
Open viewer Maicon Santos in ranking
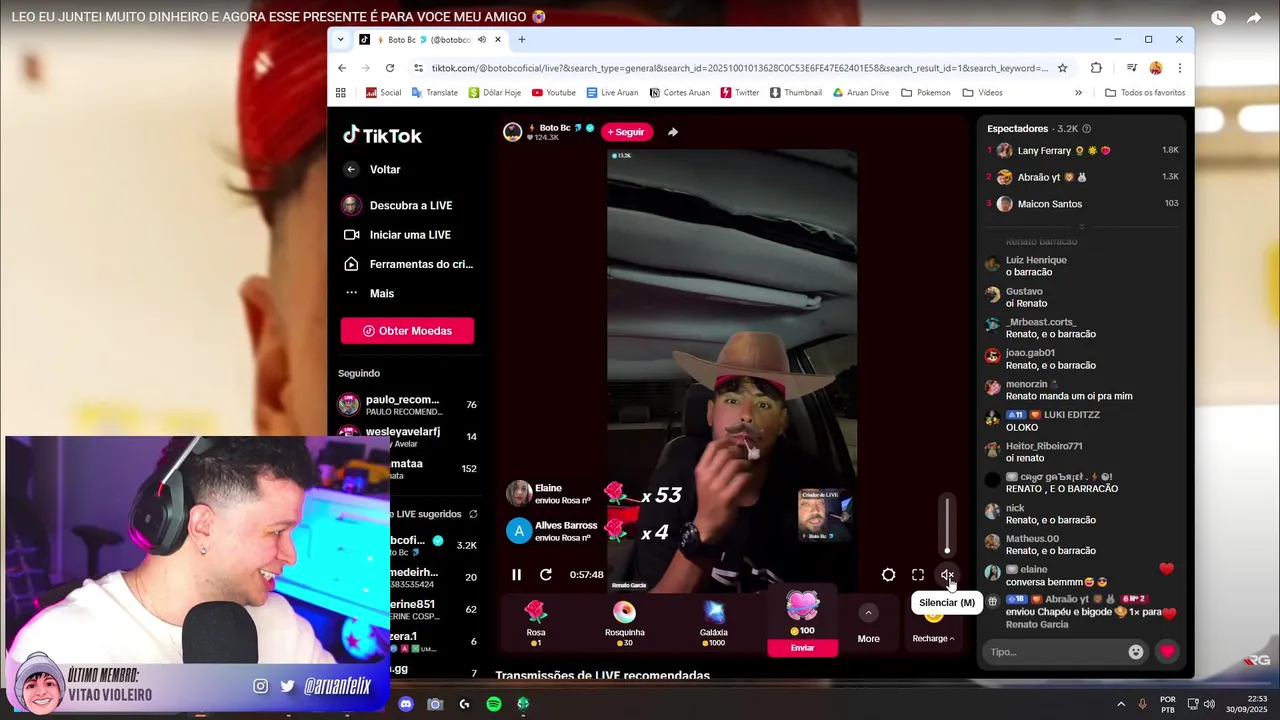[1084, 204]
